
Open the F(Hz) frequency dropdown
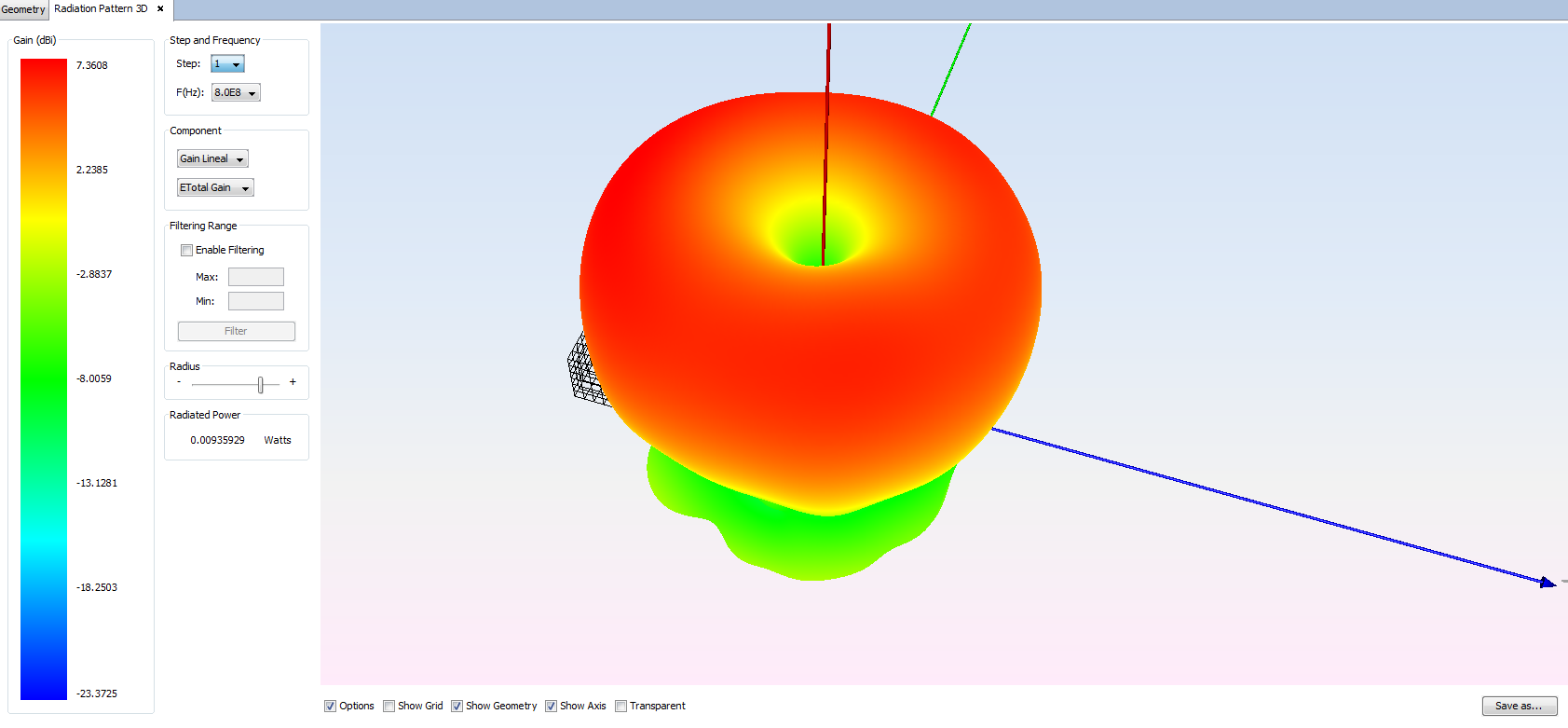tap(236, 93)
